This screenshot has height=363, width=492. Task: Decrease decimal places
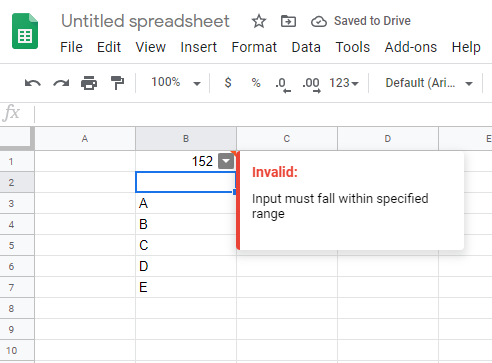coord(283,85)
